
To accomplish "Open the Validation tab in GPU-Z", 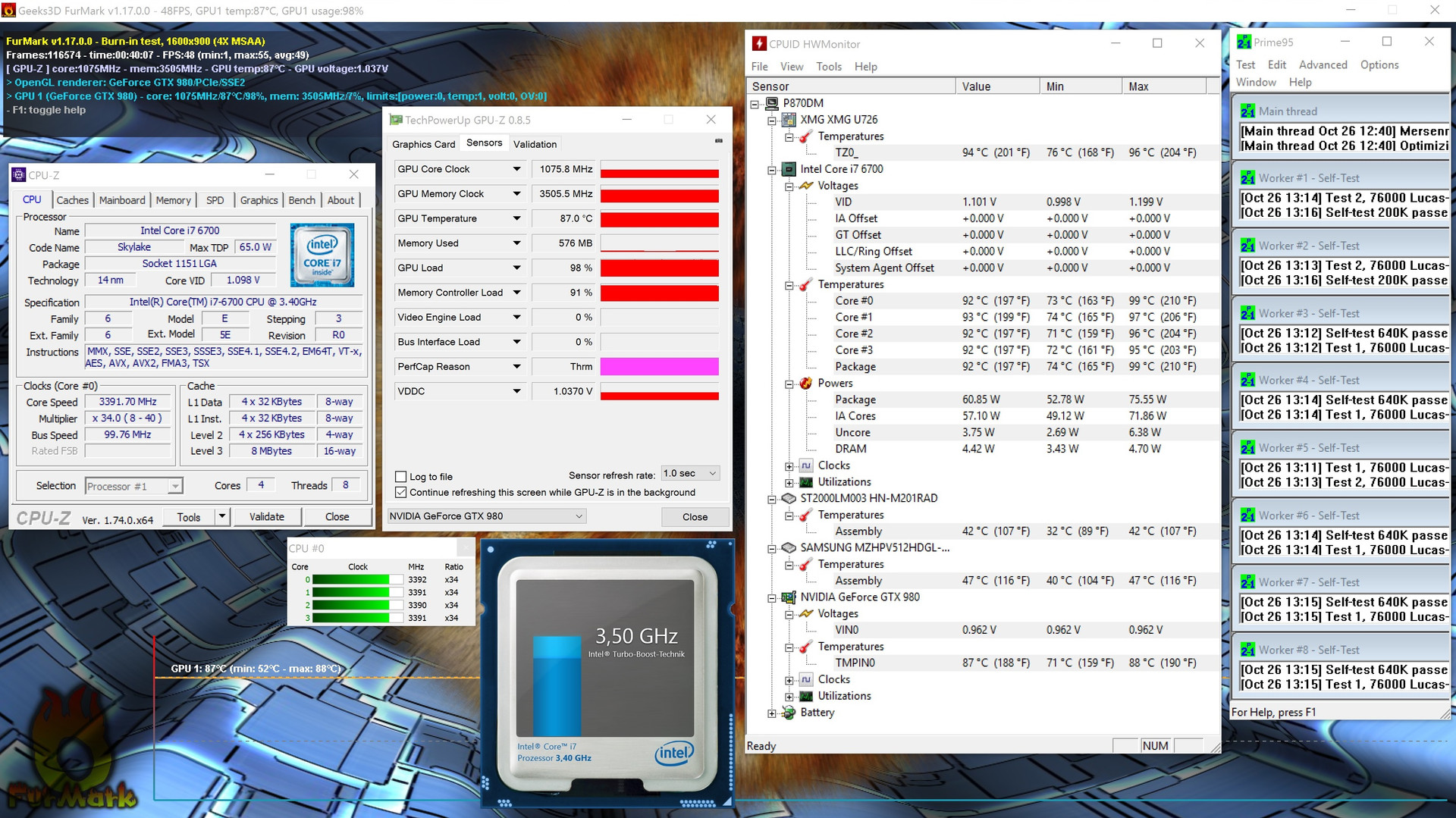I will 535,144.
